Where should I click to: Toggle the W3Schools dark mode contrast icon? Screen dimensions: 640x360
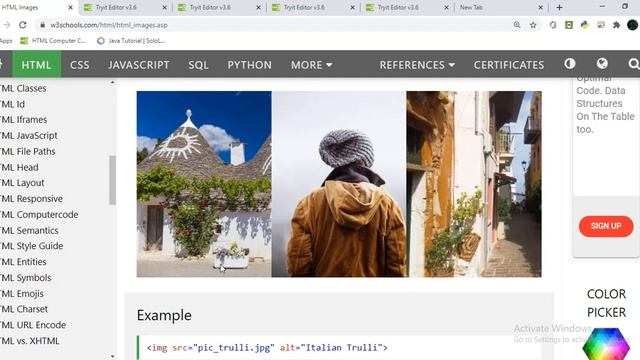[570, 64]
